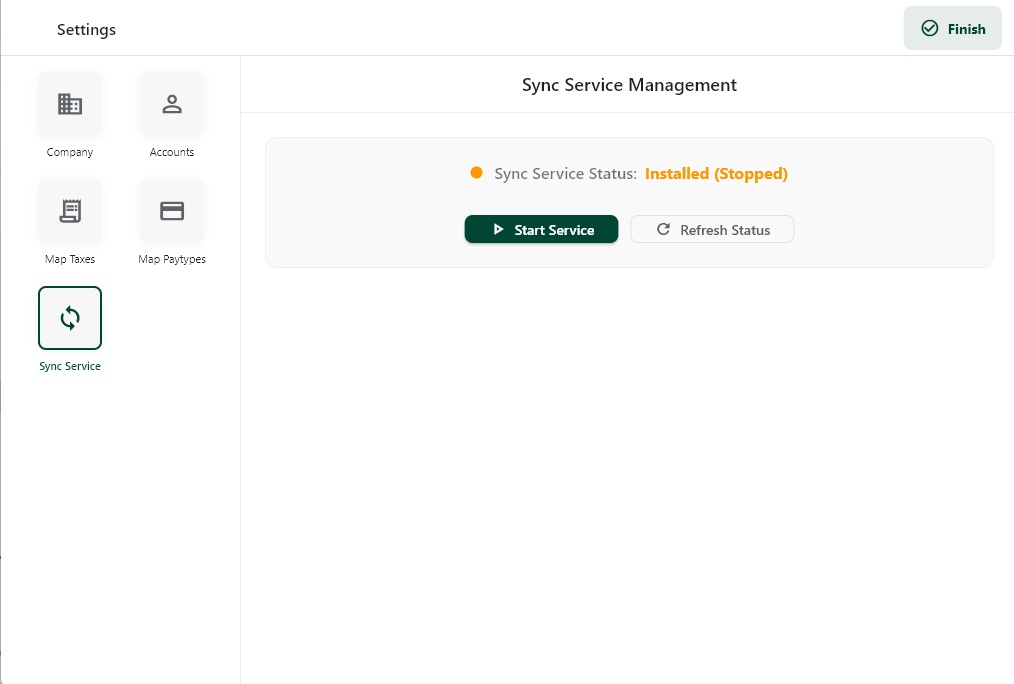1014x684 pixels.
Task: Click the play triangle on Start Service
Action: pos(498,230)
